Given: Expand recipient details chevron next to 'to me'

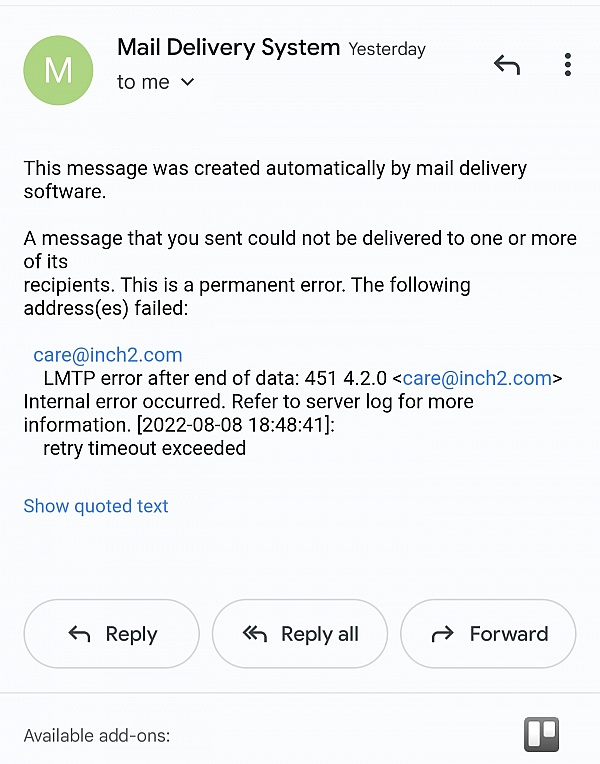Looking at the screenshot, I should pyautogui.click(x=188, y=82).
